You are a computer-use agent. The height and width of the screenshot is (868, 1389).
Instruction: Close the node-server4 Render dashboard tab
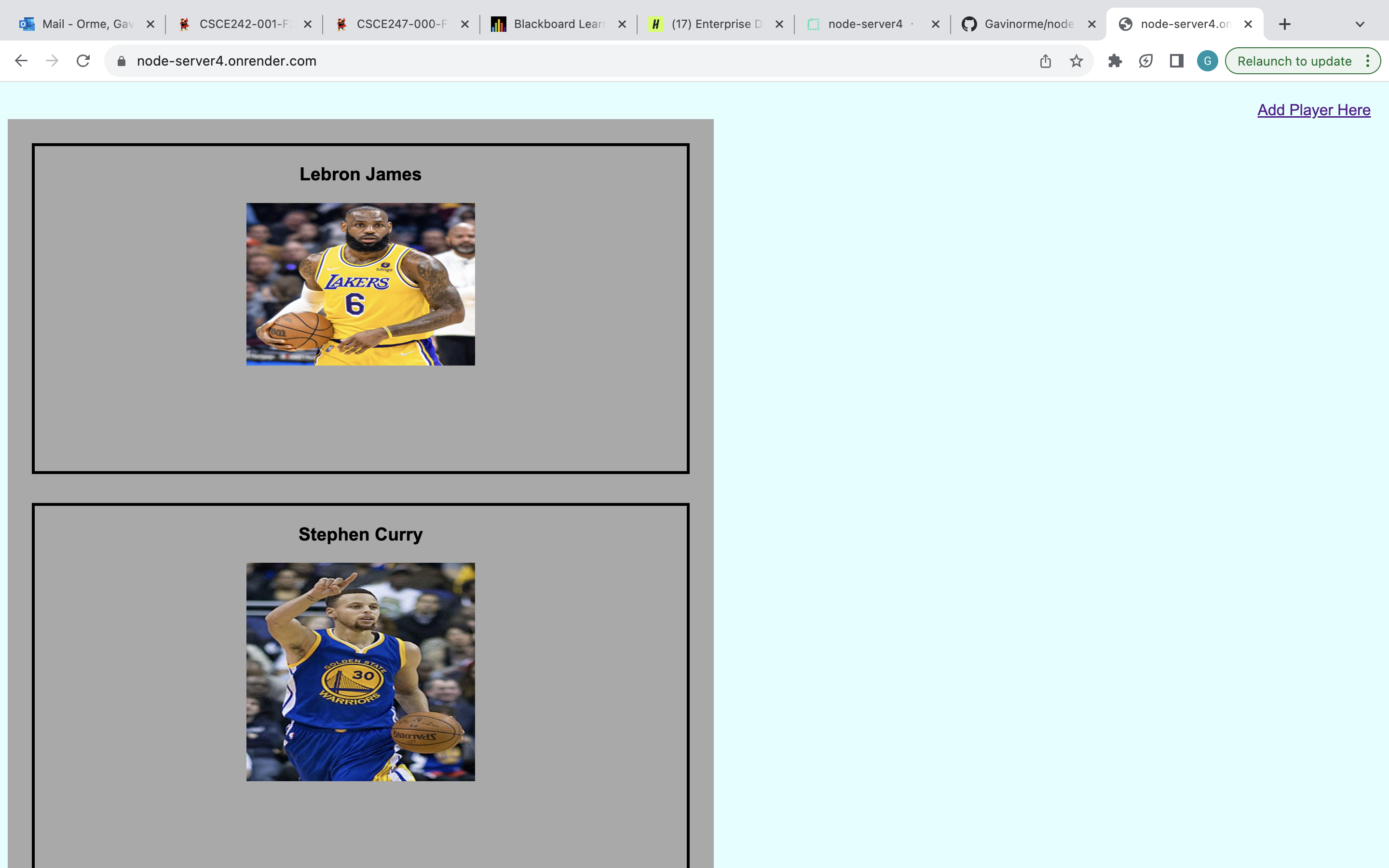pos(936,24)
